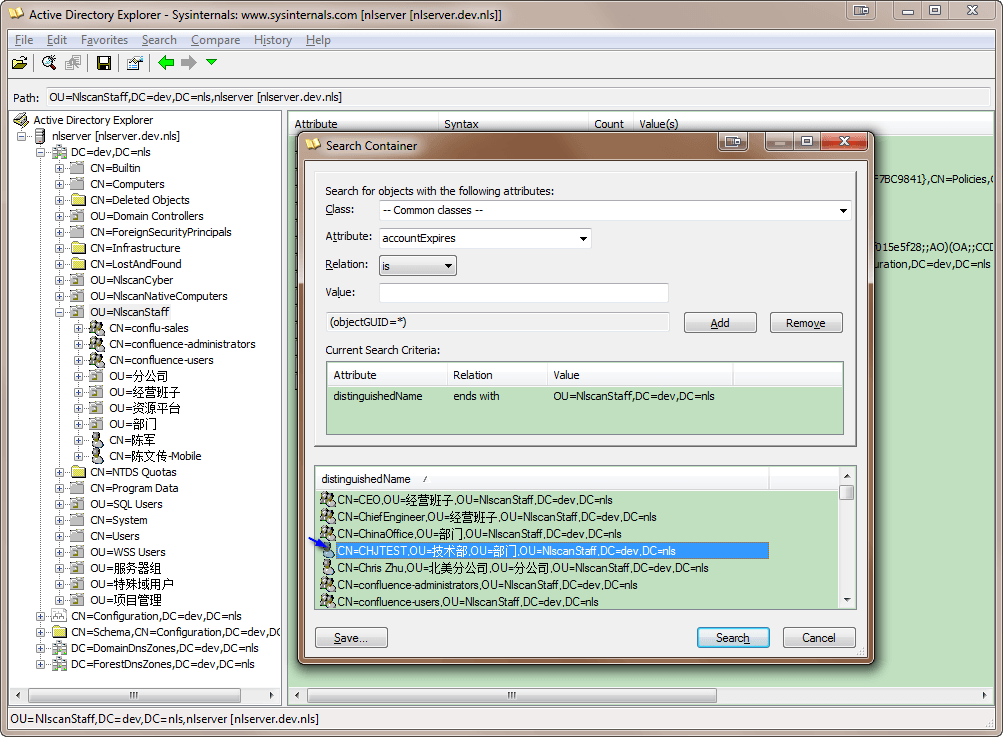Open the Class combo box
This screenshot has height=737, width=1003.
(614, 210)
